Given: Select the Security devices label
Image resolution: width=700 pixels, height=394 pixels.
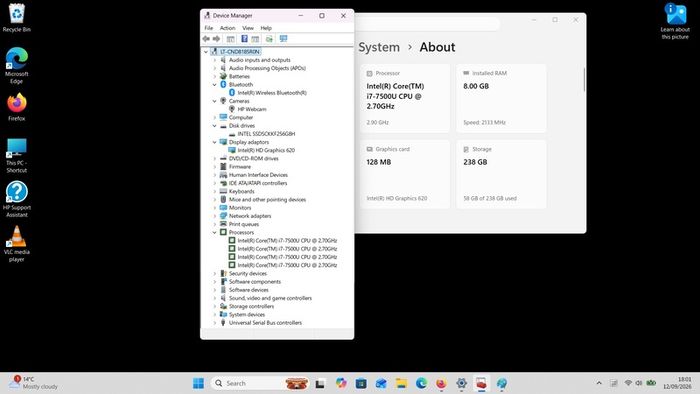Looking at the screenshot, I should coord(248,274).
